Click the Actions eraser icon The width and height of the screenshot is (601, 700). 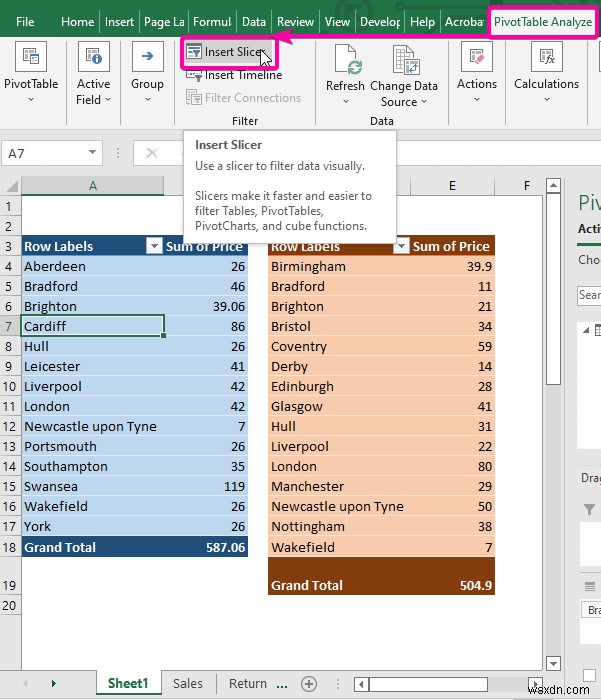pyautogui.click(x=477, y=56)
